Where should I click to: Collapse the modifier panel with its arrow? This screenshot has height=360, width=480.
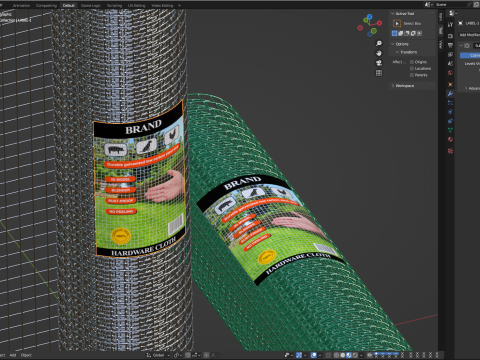point(462,46)
